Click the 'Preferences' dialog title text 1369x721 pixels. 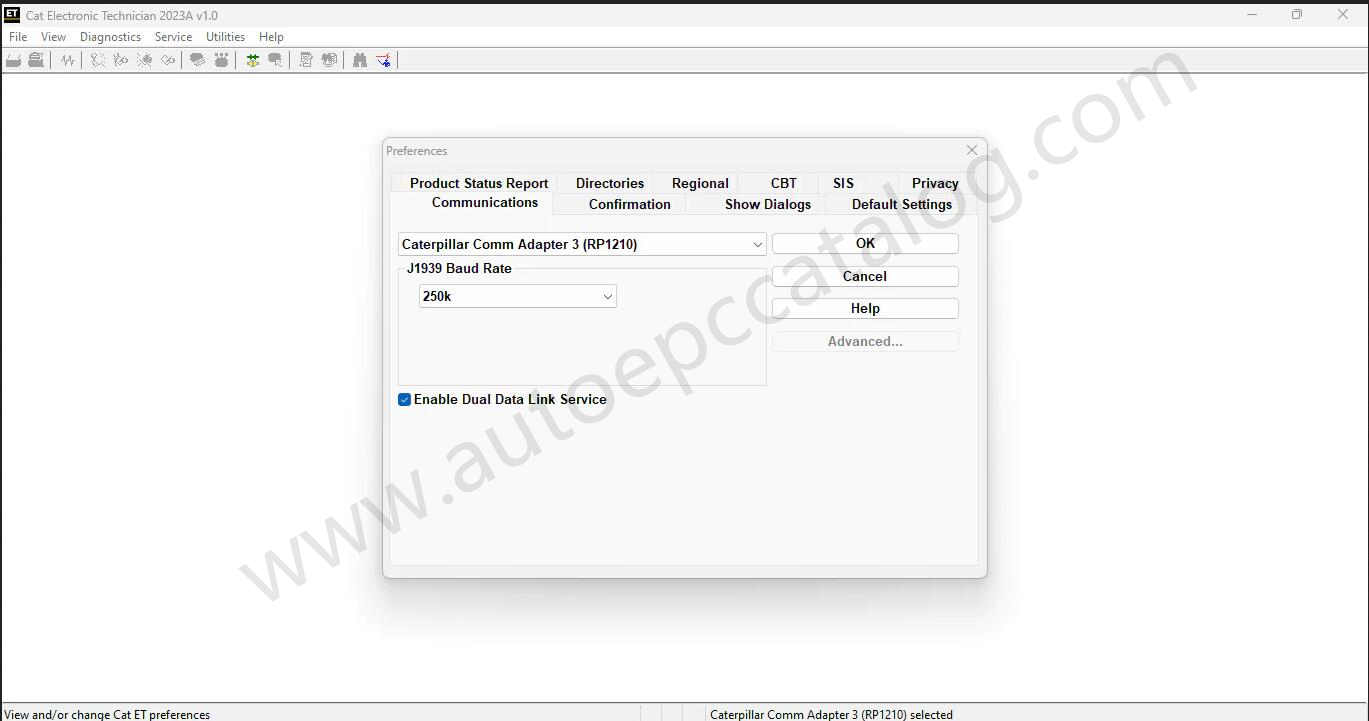(417, 151)
